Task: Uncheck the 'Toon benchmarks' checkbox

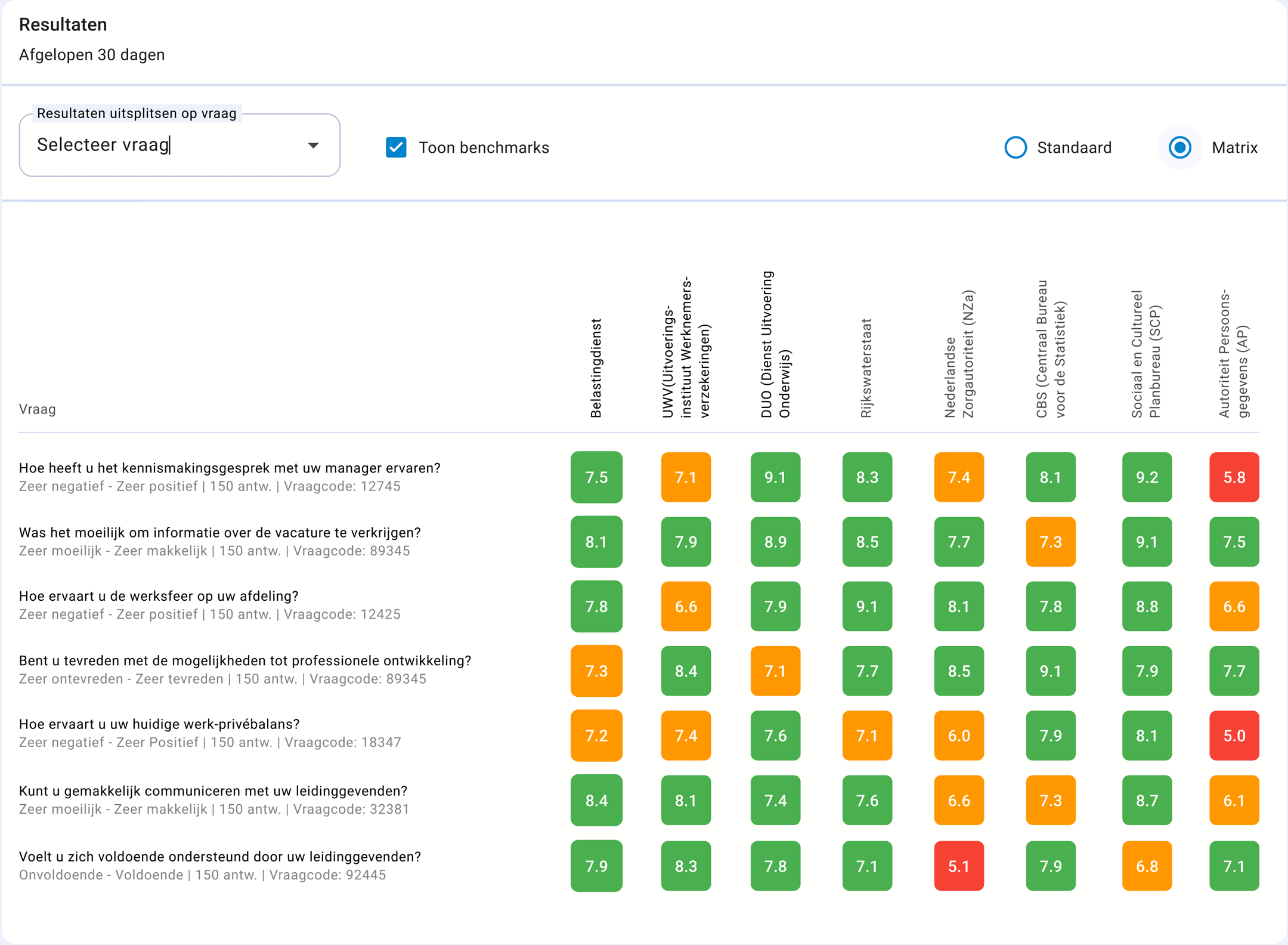Action: 397,147
